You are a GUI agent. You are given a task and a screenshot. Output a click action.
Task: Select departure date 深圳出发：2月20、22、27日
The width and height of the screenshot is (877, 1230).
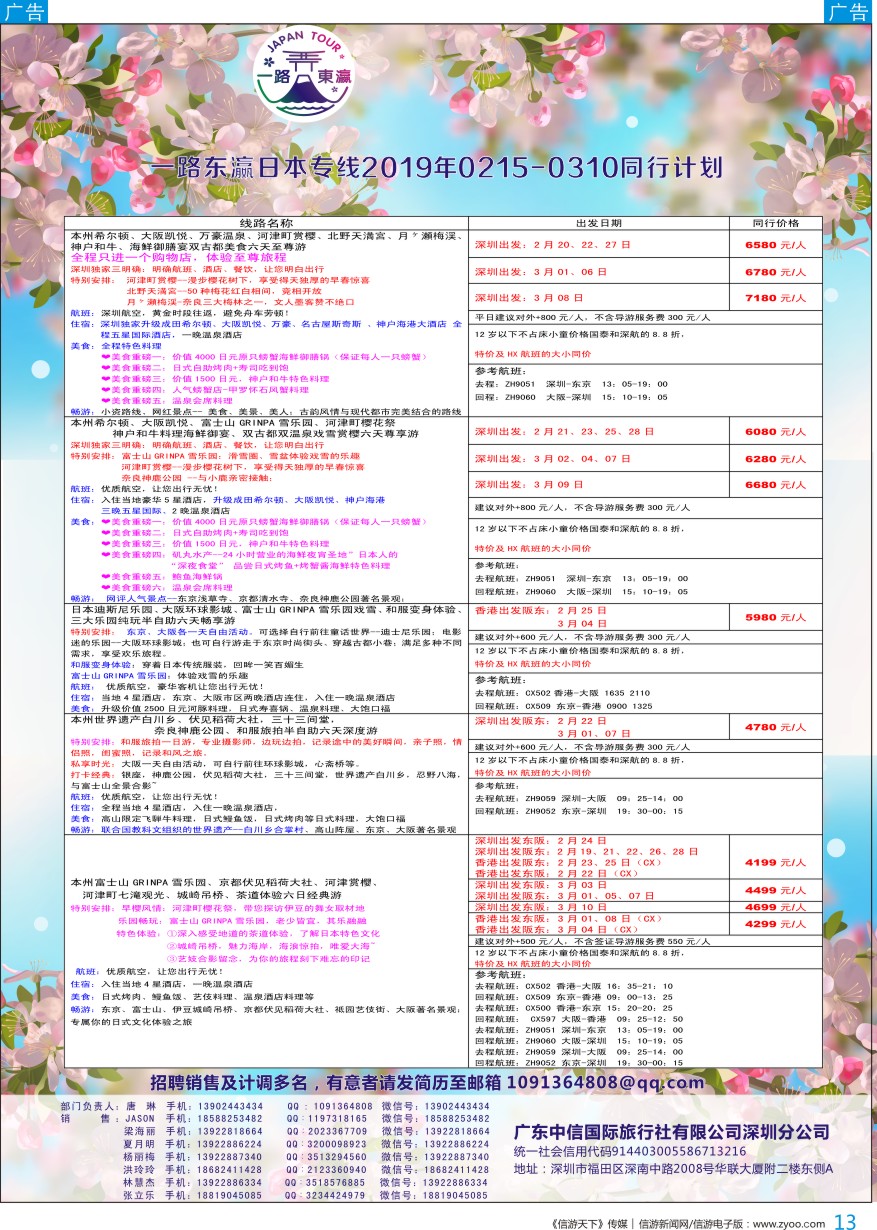[x=553, y=245]
